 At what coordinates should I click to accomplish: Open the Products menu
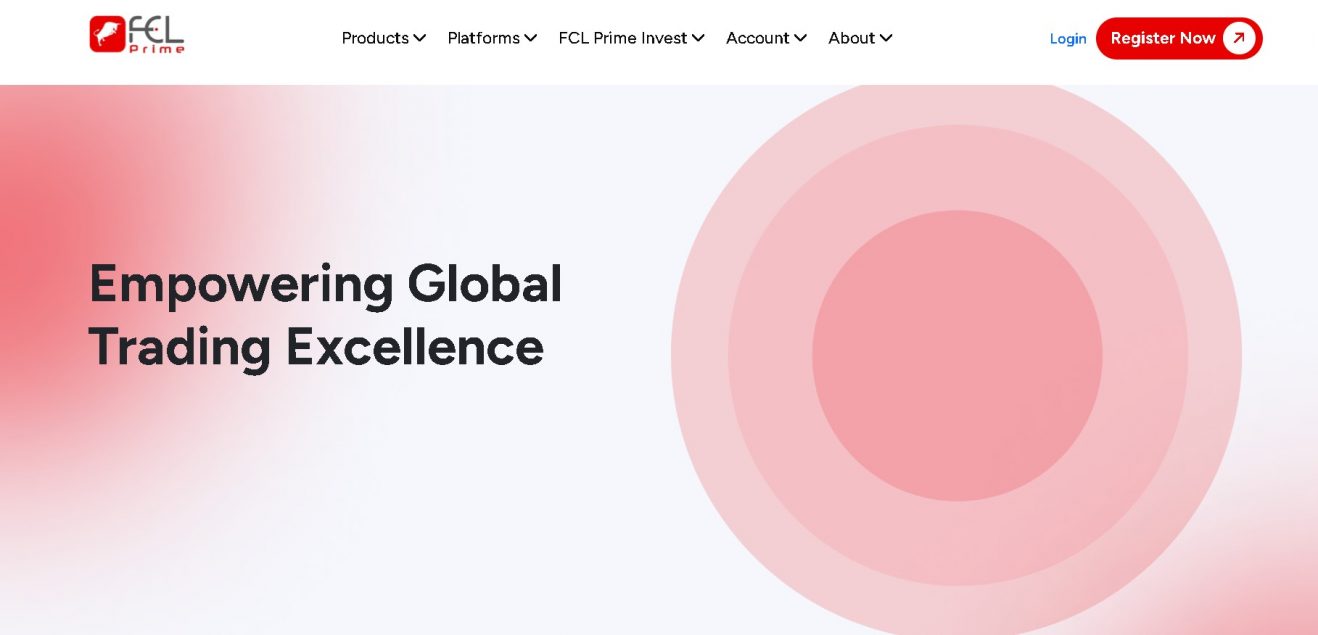tap(375, 38)
